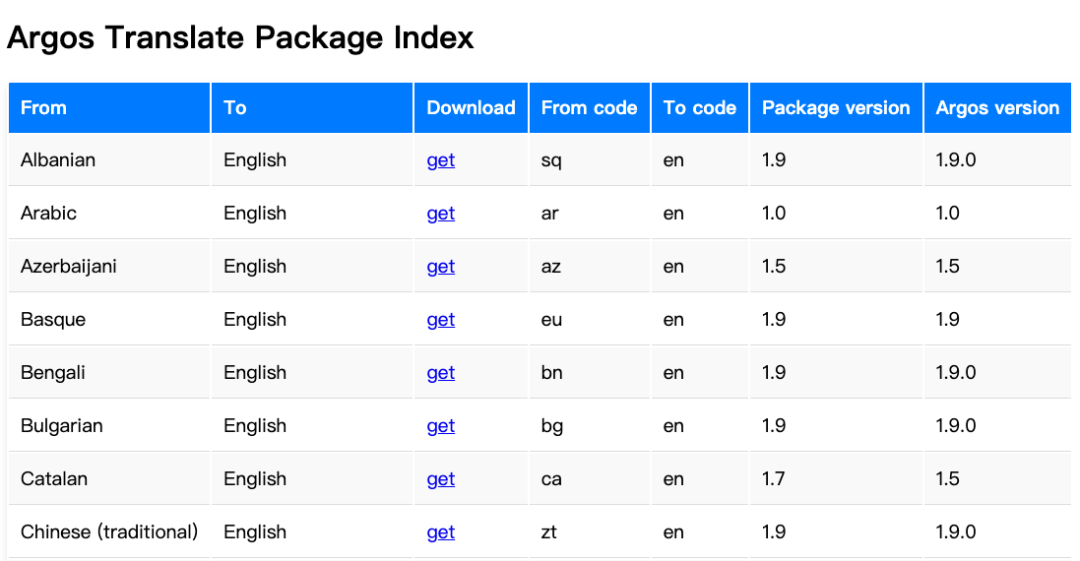This screenshot has height=561, width=1080.
Task: Download the Albanian to English package
Action: pos(440,160)
